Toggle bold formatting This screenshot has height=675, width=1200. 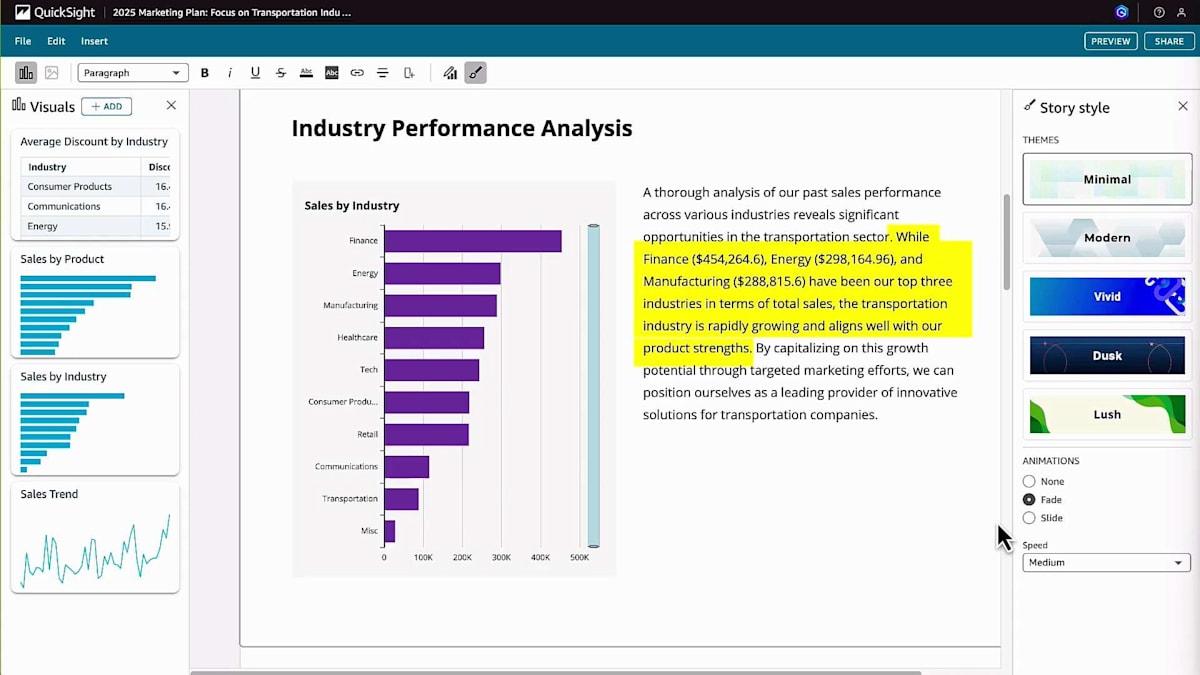tap(205, 73)
